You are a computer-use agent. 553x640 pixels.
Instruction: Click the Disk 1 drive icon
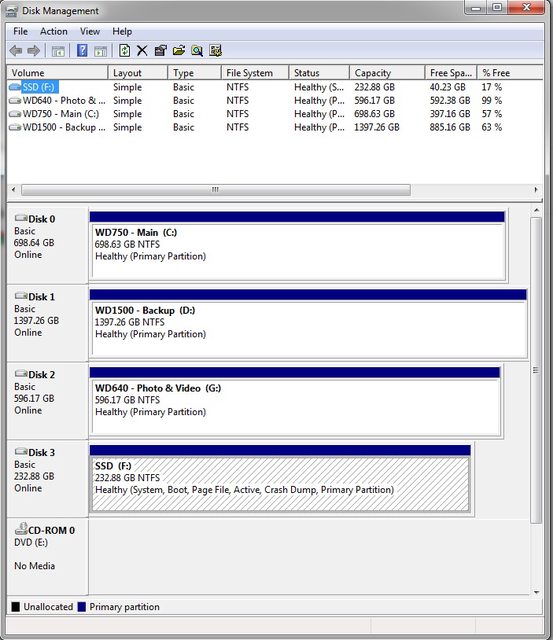(x=21, y=296)
